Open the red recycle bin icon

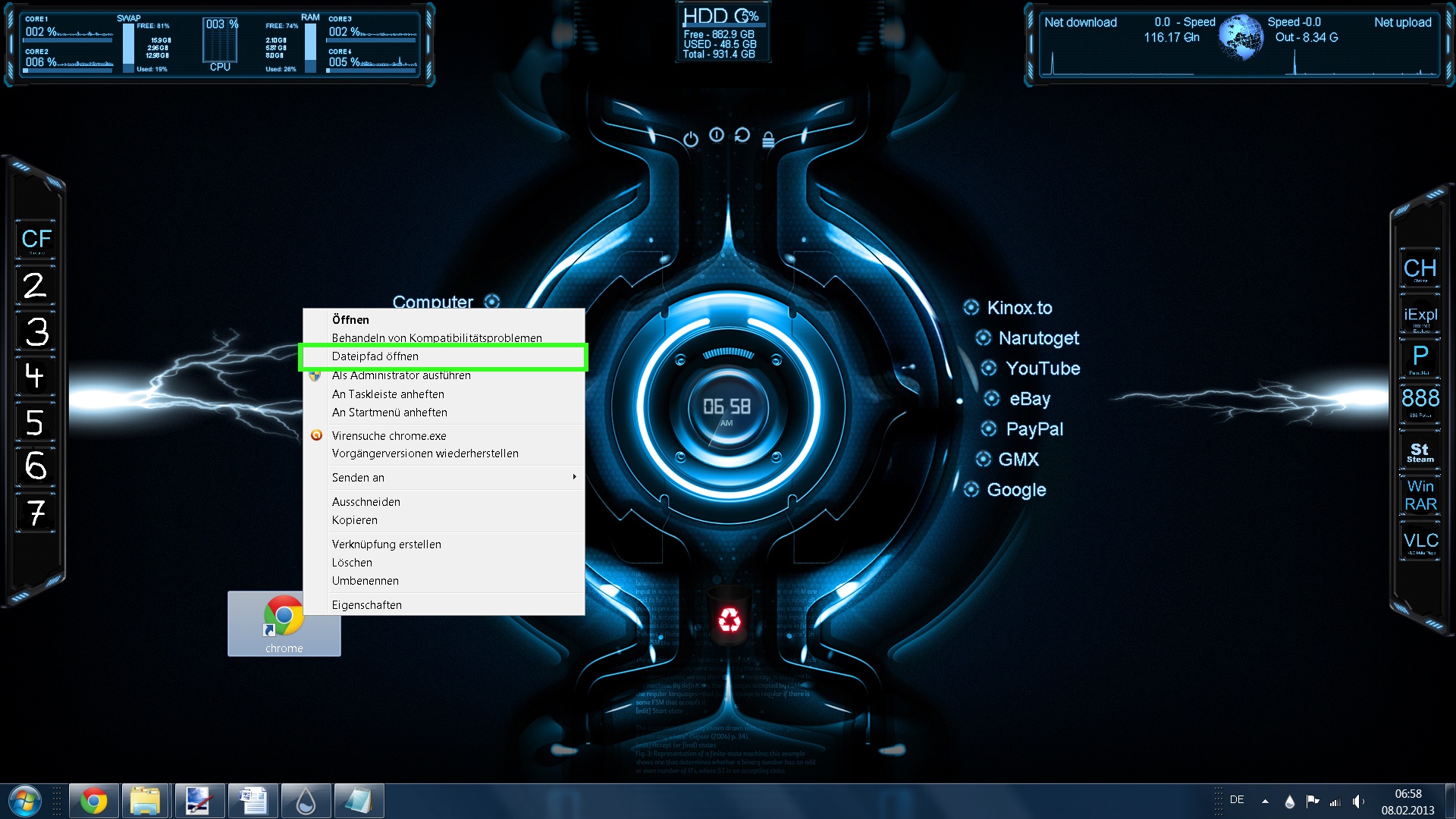click(x=730, y=619)
